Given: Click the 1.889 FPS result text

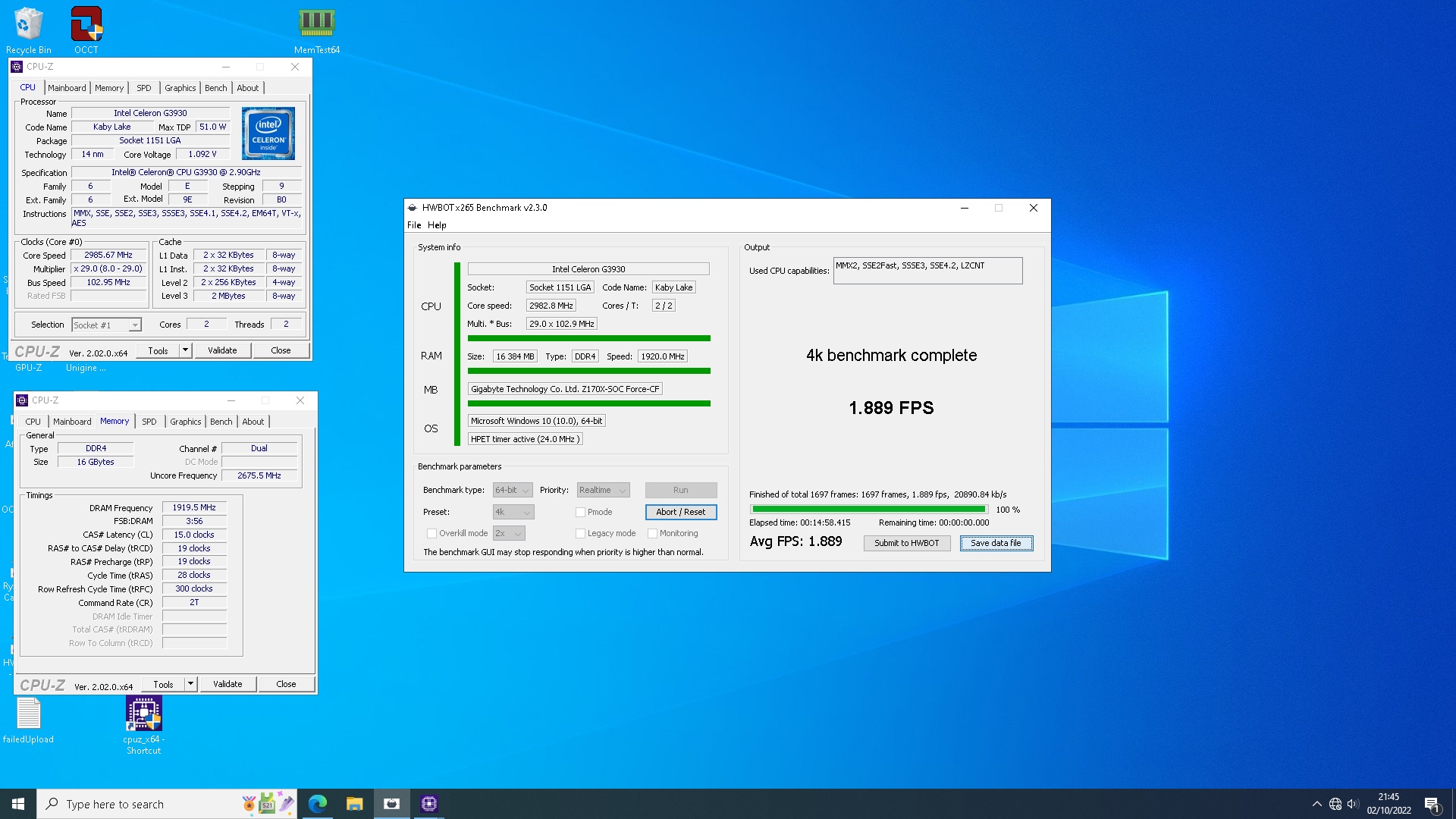Looking at the screenshot, I should [891, 408].
